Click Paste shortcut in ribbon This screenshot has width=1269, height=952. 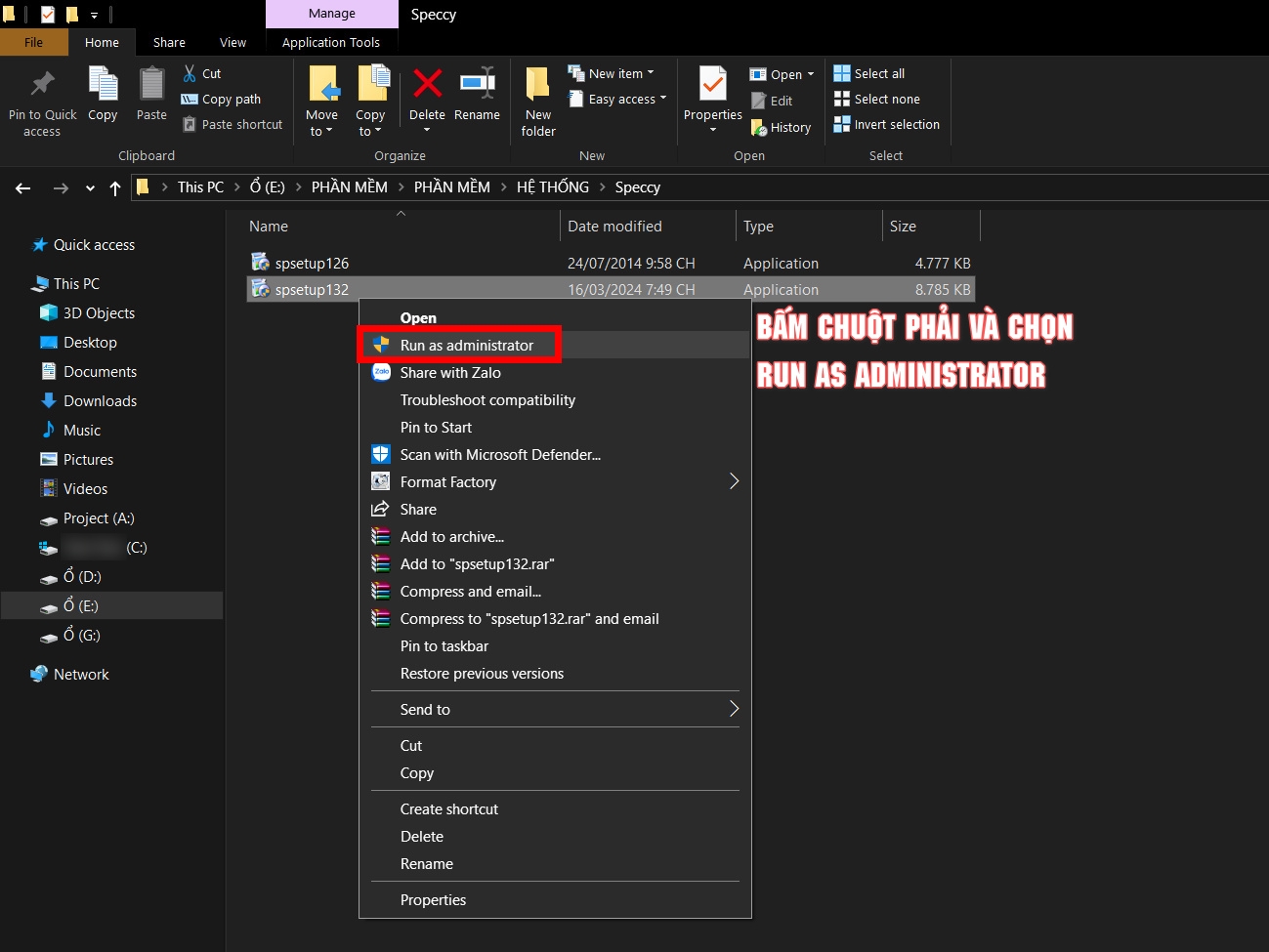tap(233, 124)
